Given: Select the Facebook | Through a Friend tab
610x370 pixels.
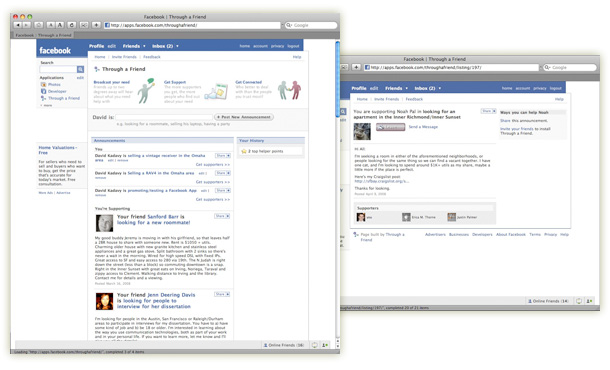Looking at the screenshot, I should coord(43,35).
